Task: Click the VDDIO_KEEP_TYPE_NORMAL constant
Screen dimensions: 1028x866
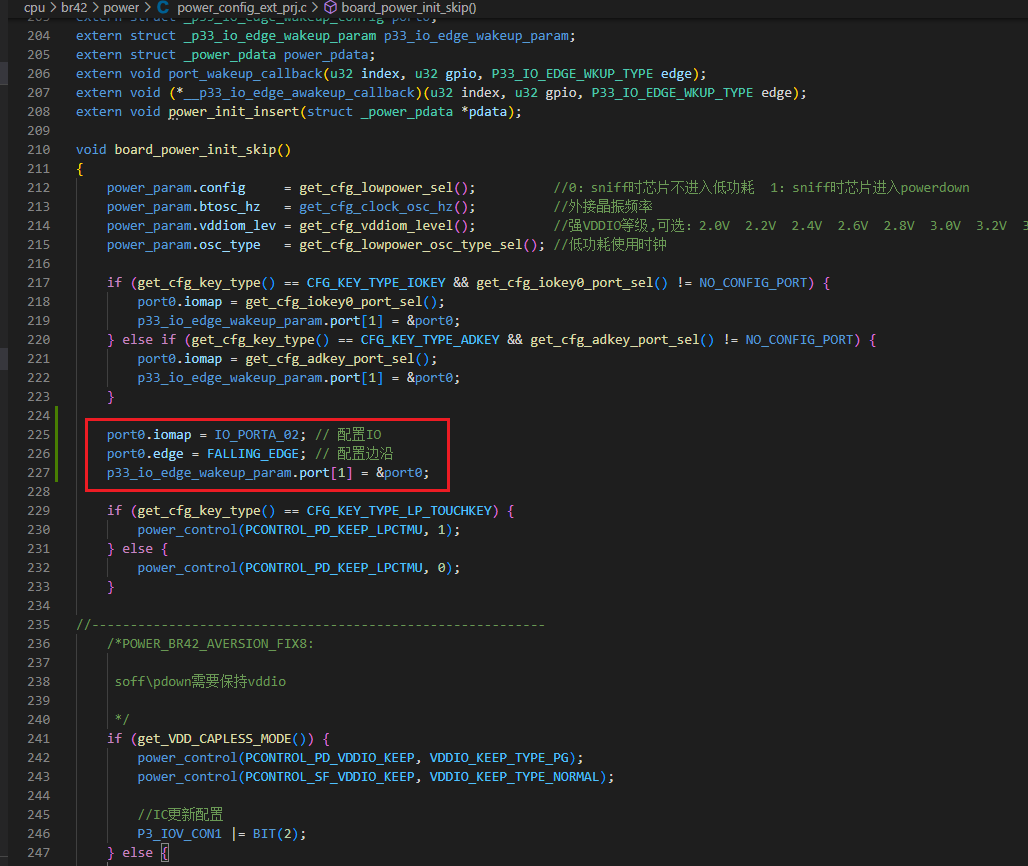Action: tap(515, 777)
